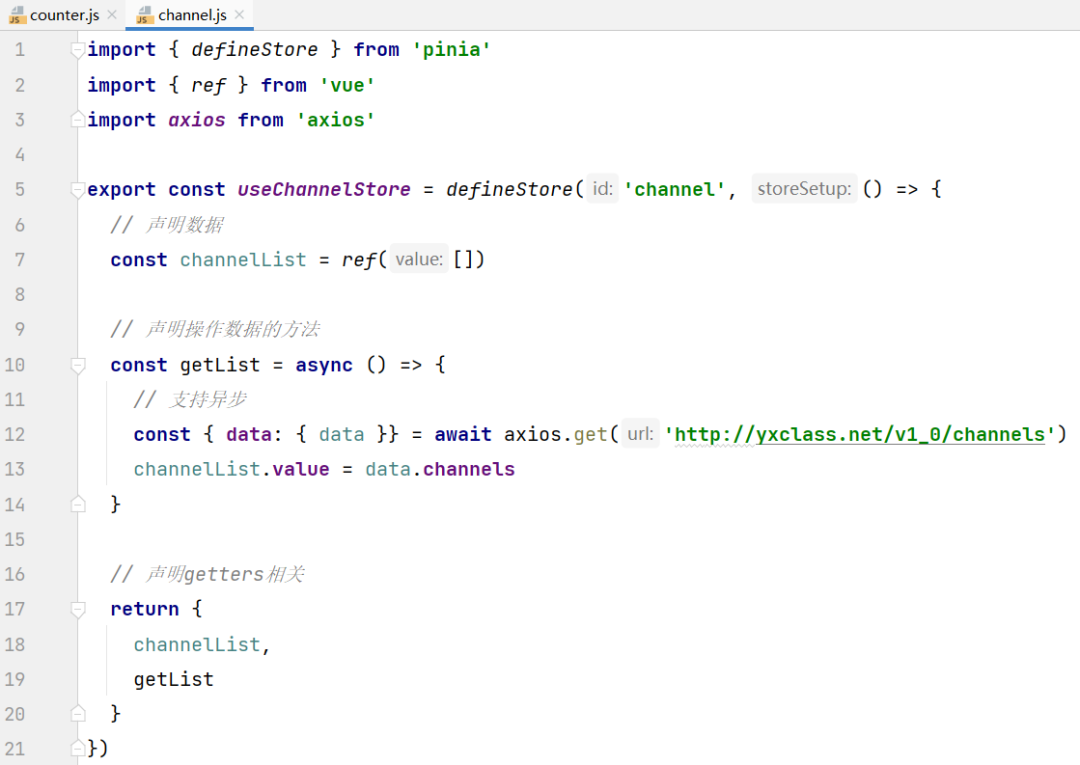Click line number 12 in the gutter
Viewport: 1080px width, 765px height.
[x=15, y=434]
